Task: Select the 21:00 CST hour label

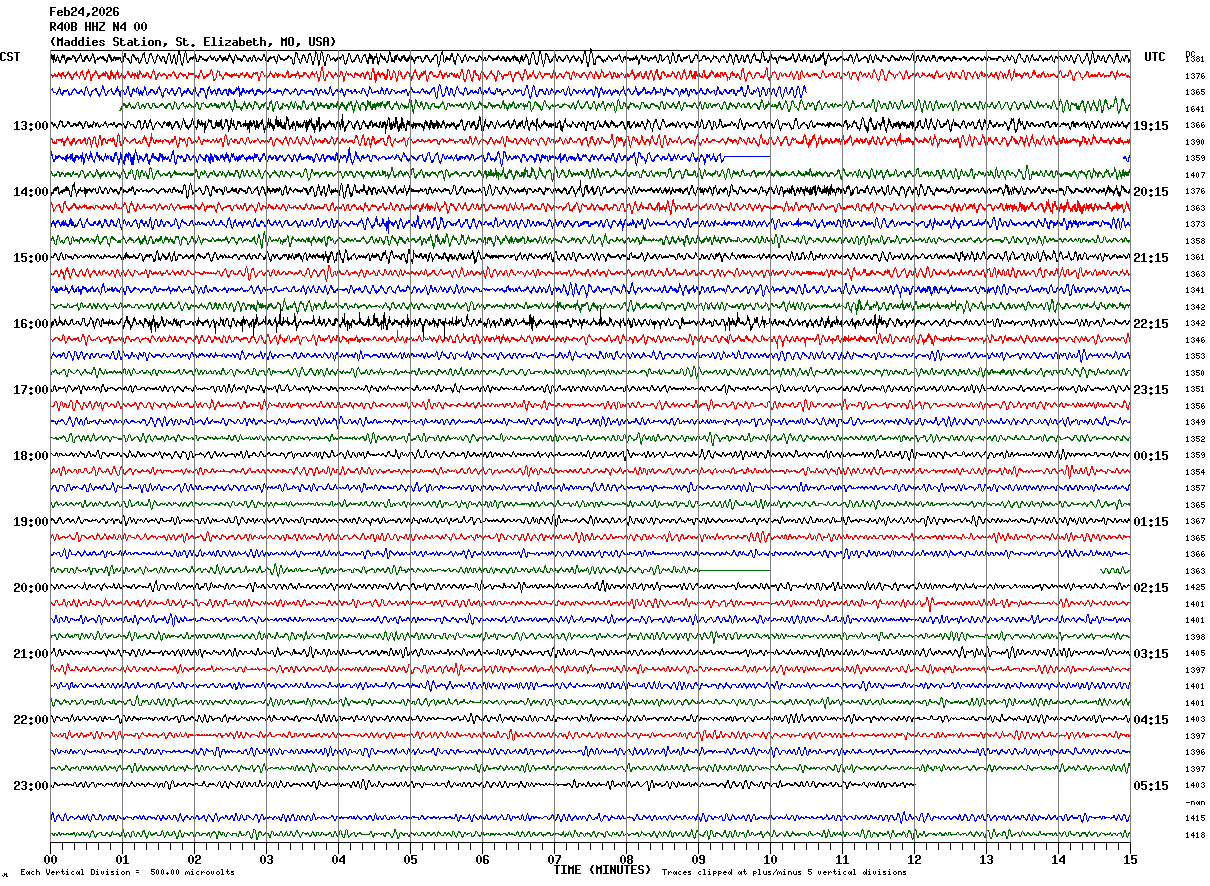Action: tap(30, 654)
